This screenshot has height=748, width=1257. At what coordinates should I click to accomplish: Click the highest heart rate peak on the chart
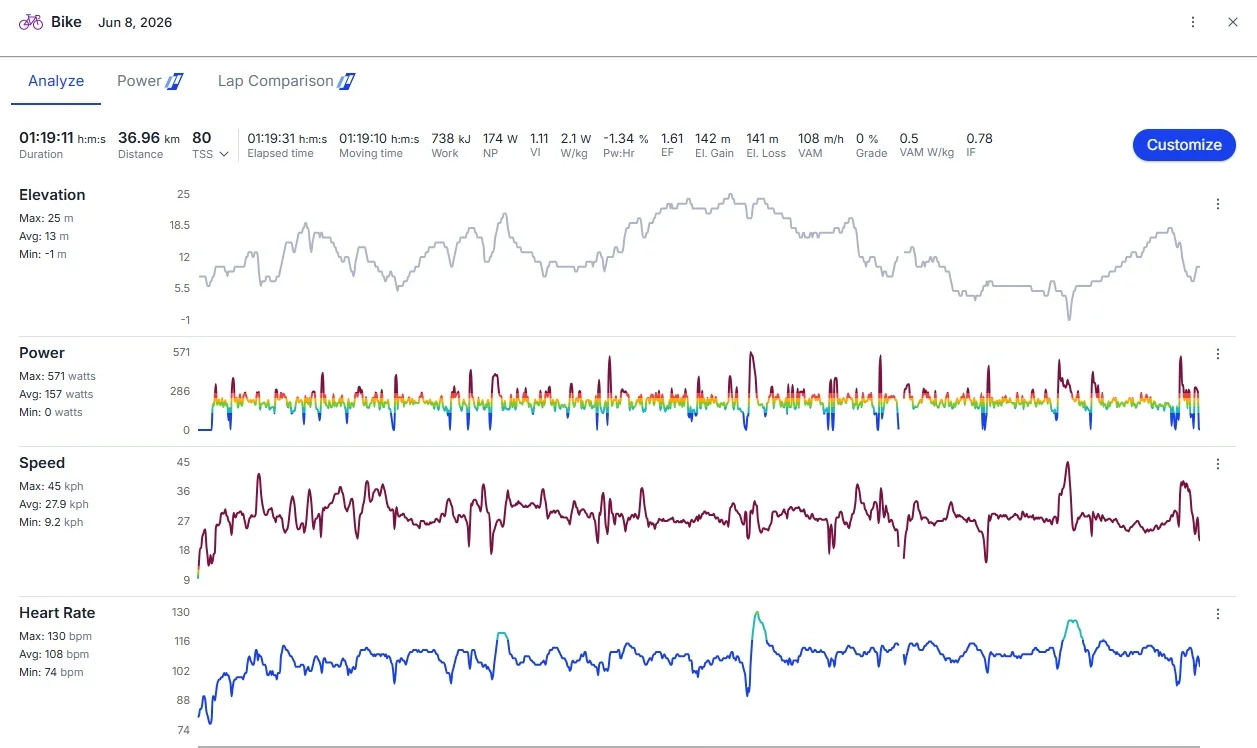pyautogui.click(x=756, y=613)
